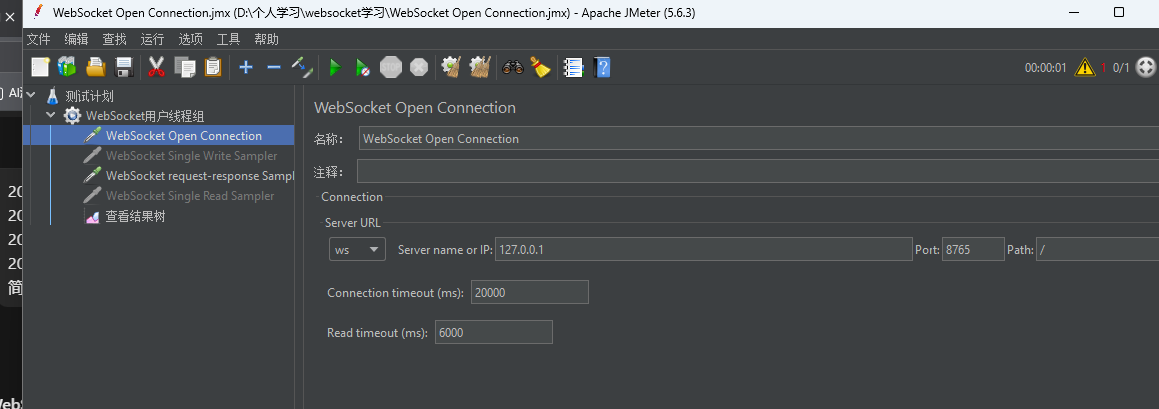Click the Cut scissors icon
This screenshot has height=409, width=1159.
pos(156,67)
